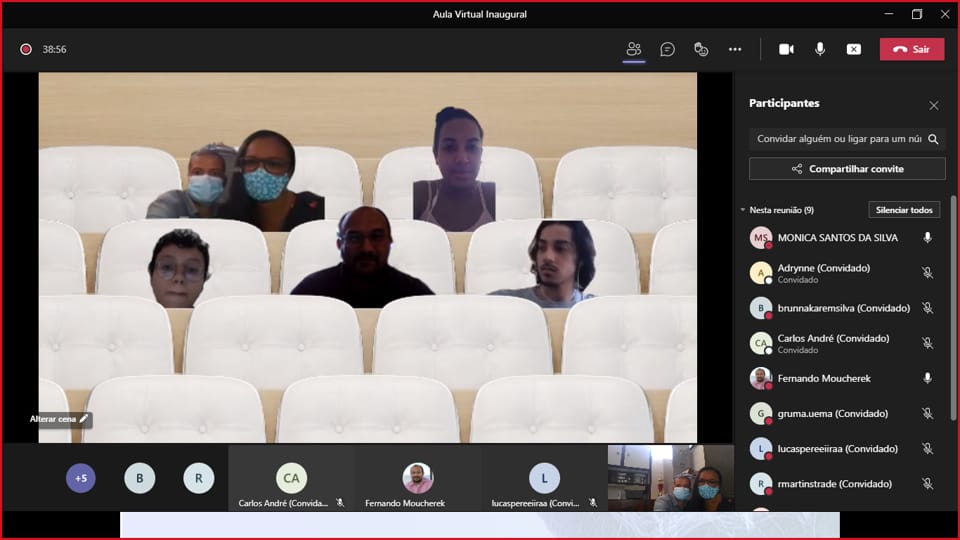
Task: Toggle MONICA SANTOS DA SILVA microphone icon
Action: click(928, 238)
